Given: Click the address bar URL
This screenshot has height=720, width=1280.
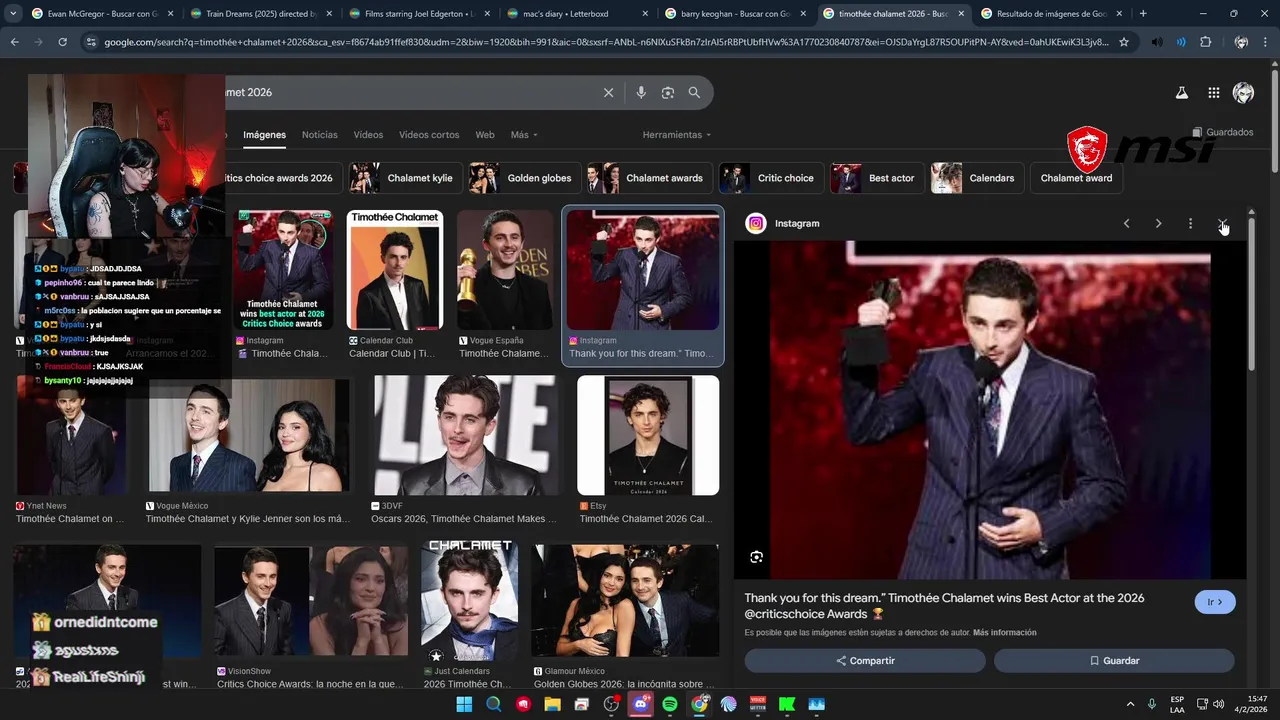Looking at the screenshot, I should pyautogui.click(x=605, y=42).
